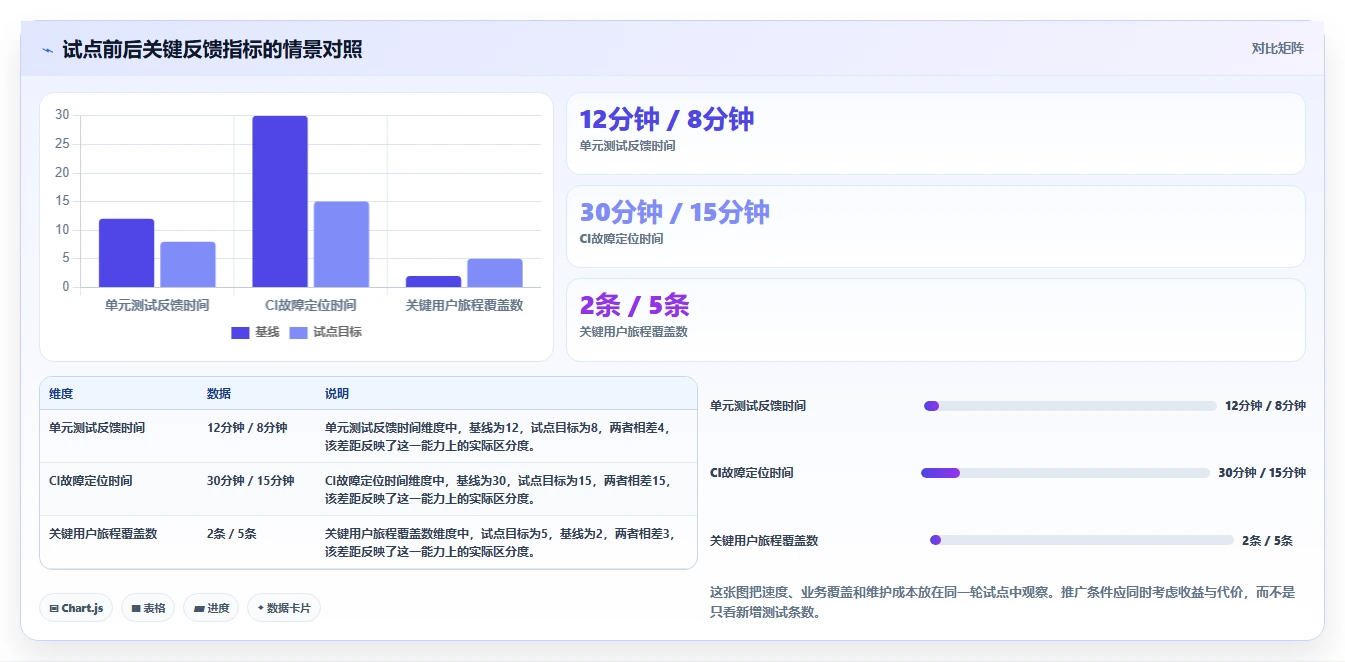Select the 单元测试反馈时间 table row name
Image resolution: width=1345 pixels, height=662 pixels.
(x=97, y=428)
